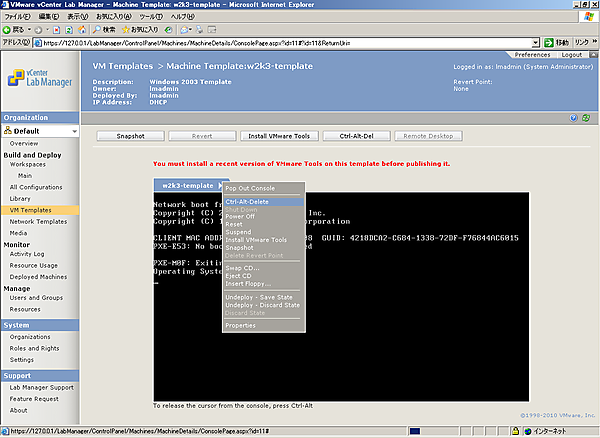The width and height of the screenshot is (600, 438).
Task: Click the Logout link
Action: (572, 55)
